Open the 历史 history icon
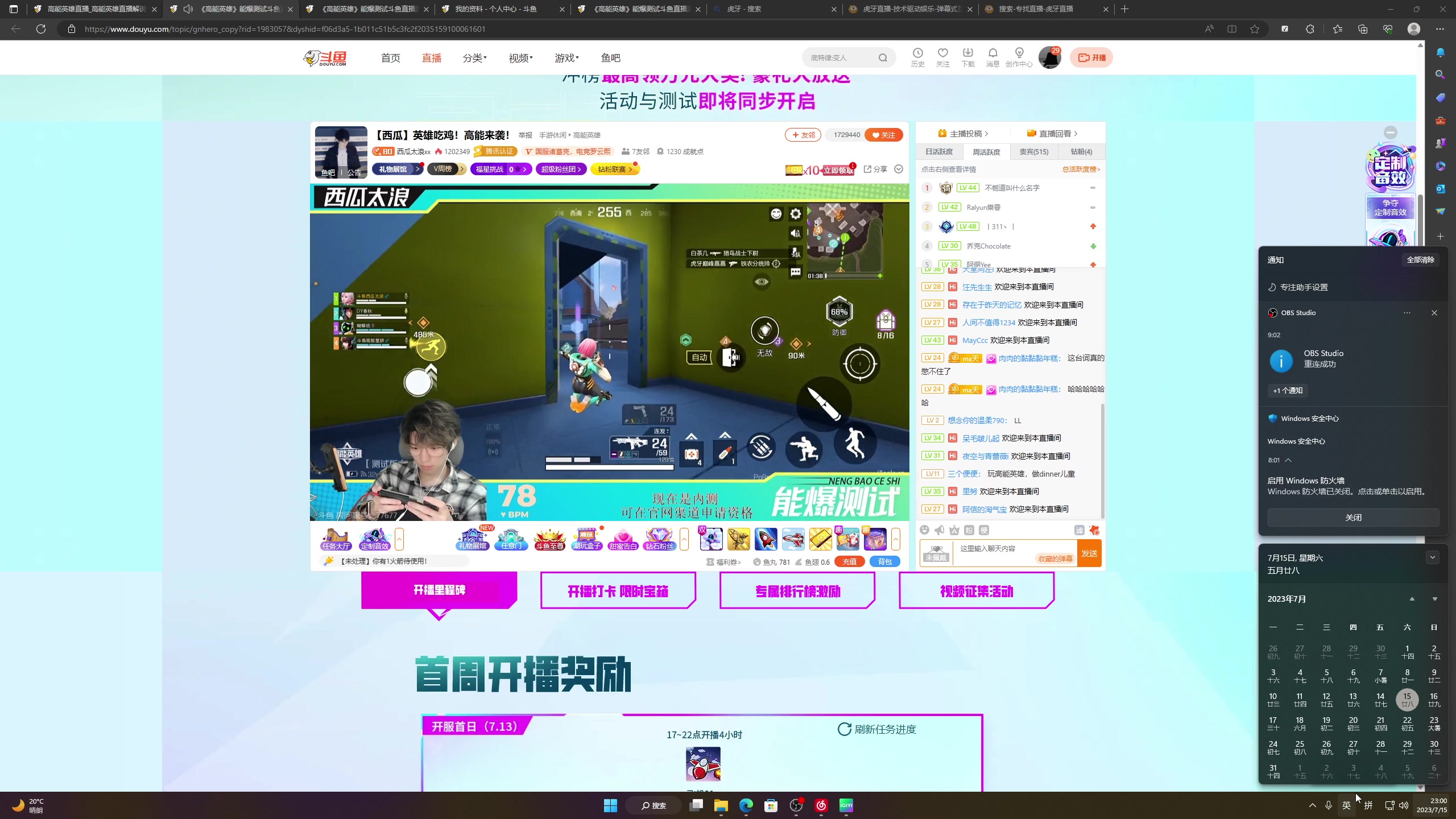Image resolution: width=1456 pixels, height=819 pixels. 917,57
